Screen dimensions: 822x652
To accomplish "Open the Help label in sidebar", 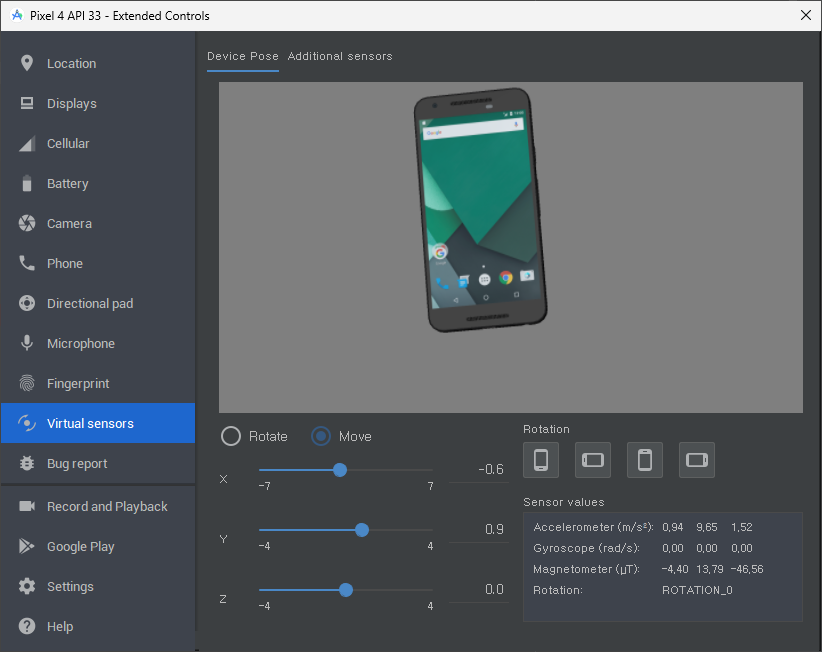I will pyautogui.click(x=60, y=627).
